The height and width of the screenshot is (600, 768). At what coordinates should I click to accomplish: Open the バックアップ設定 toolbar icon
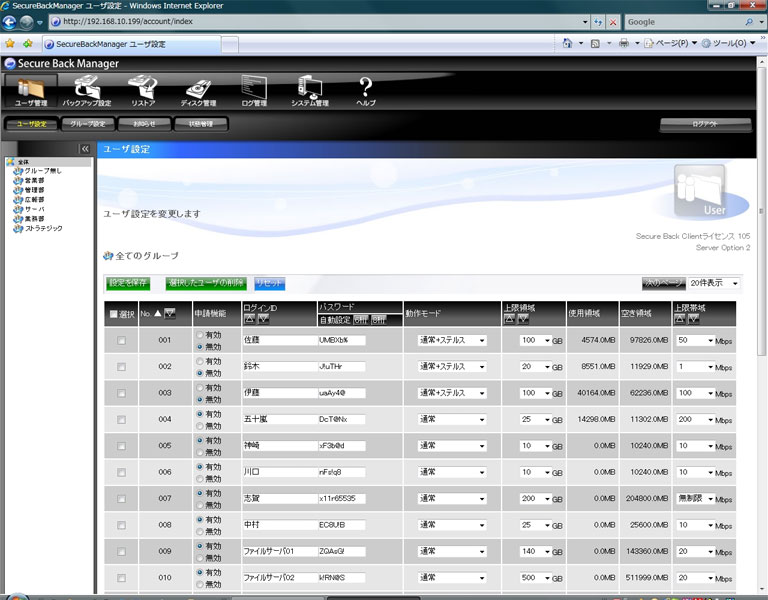[86, 88]
